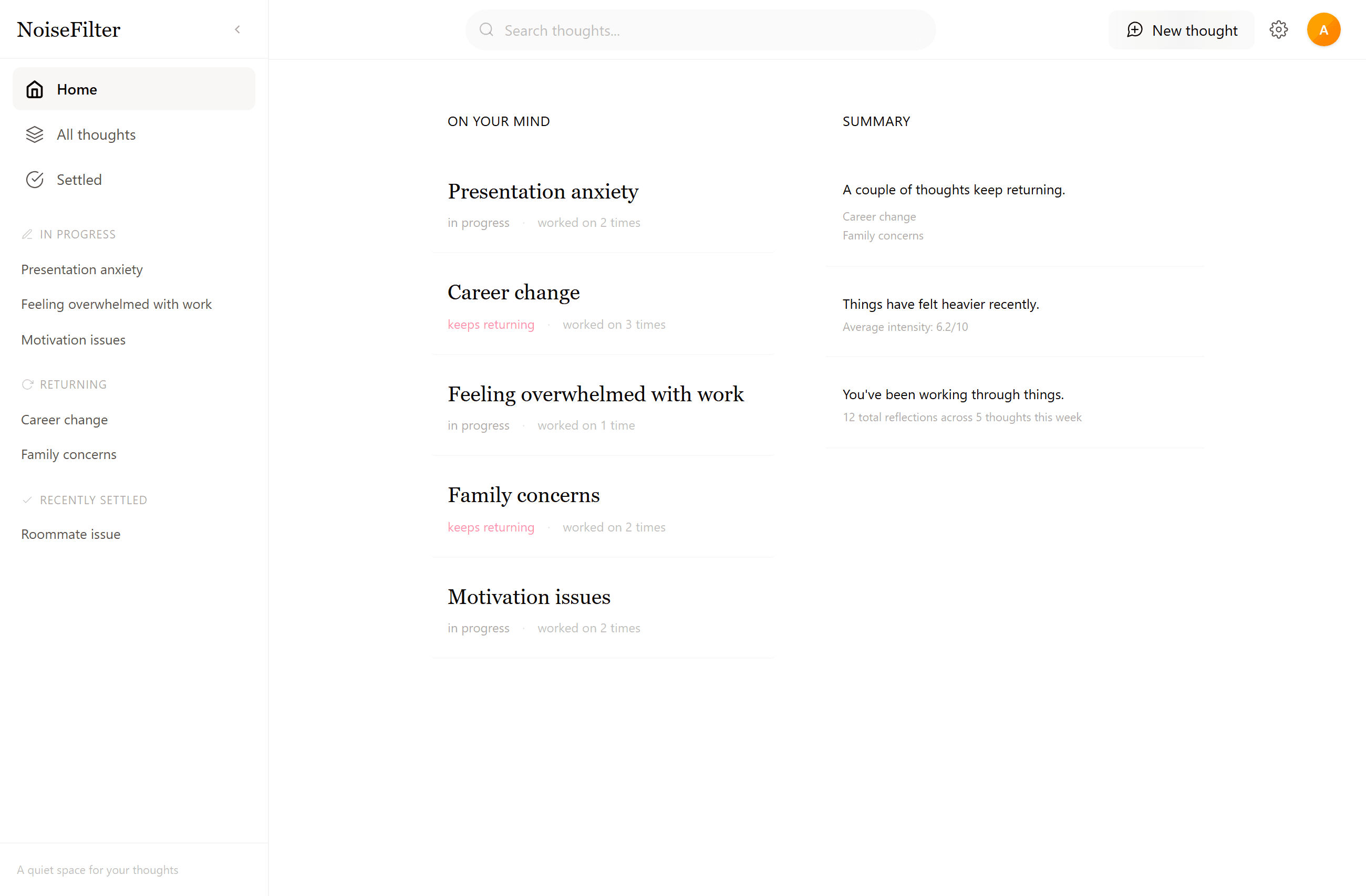Click the checkmark icon beside RECENTLY SETTLED
The image size is (1366, 896).
27,499
